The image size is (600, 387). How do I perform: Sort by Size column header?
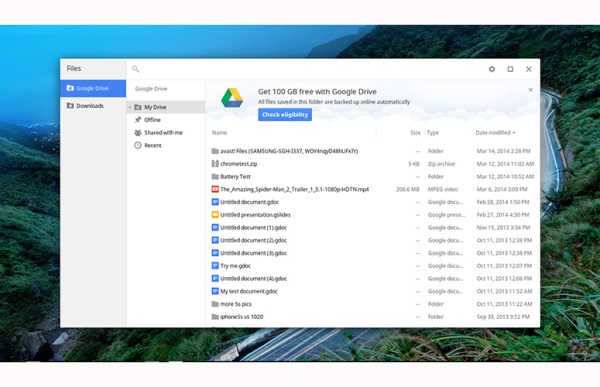(416, 132)
